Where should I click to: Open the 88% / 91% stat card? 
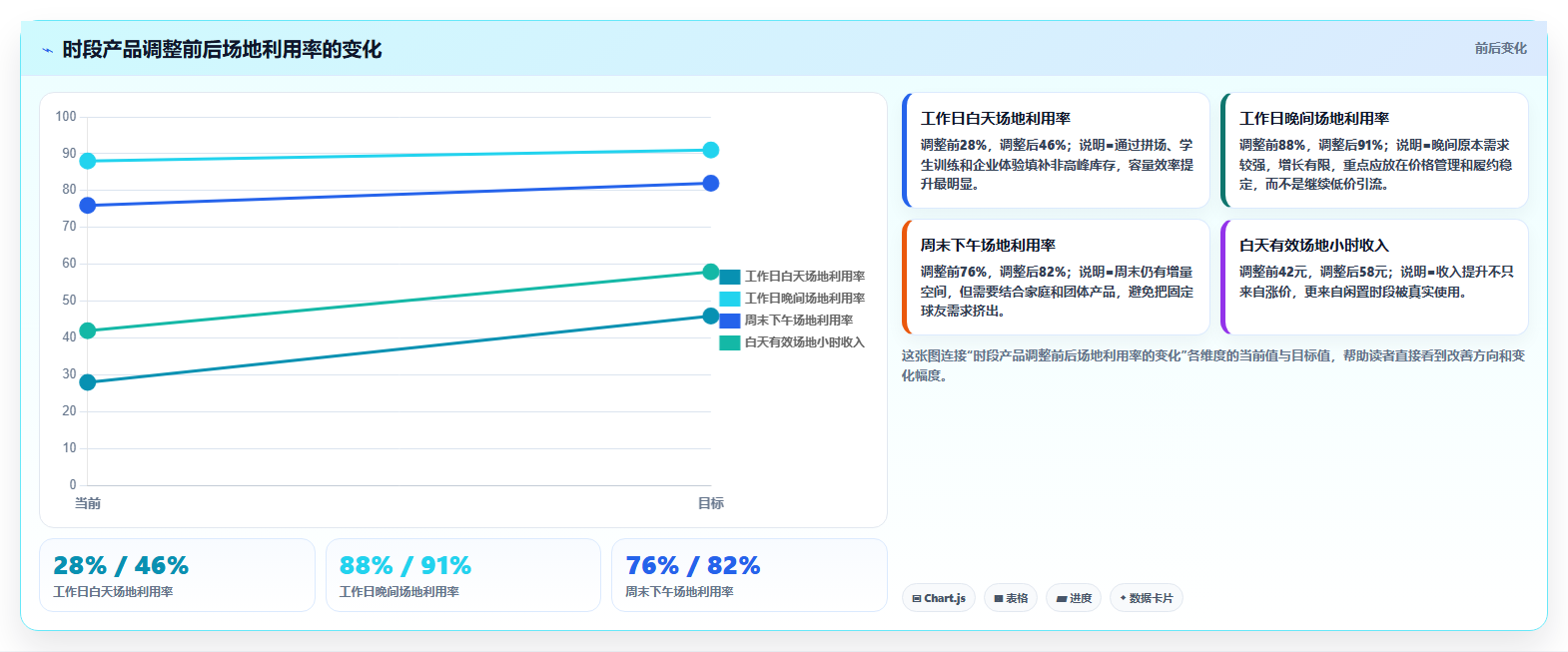(x=463, y=575)
